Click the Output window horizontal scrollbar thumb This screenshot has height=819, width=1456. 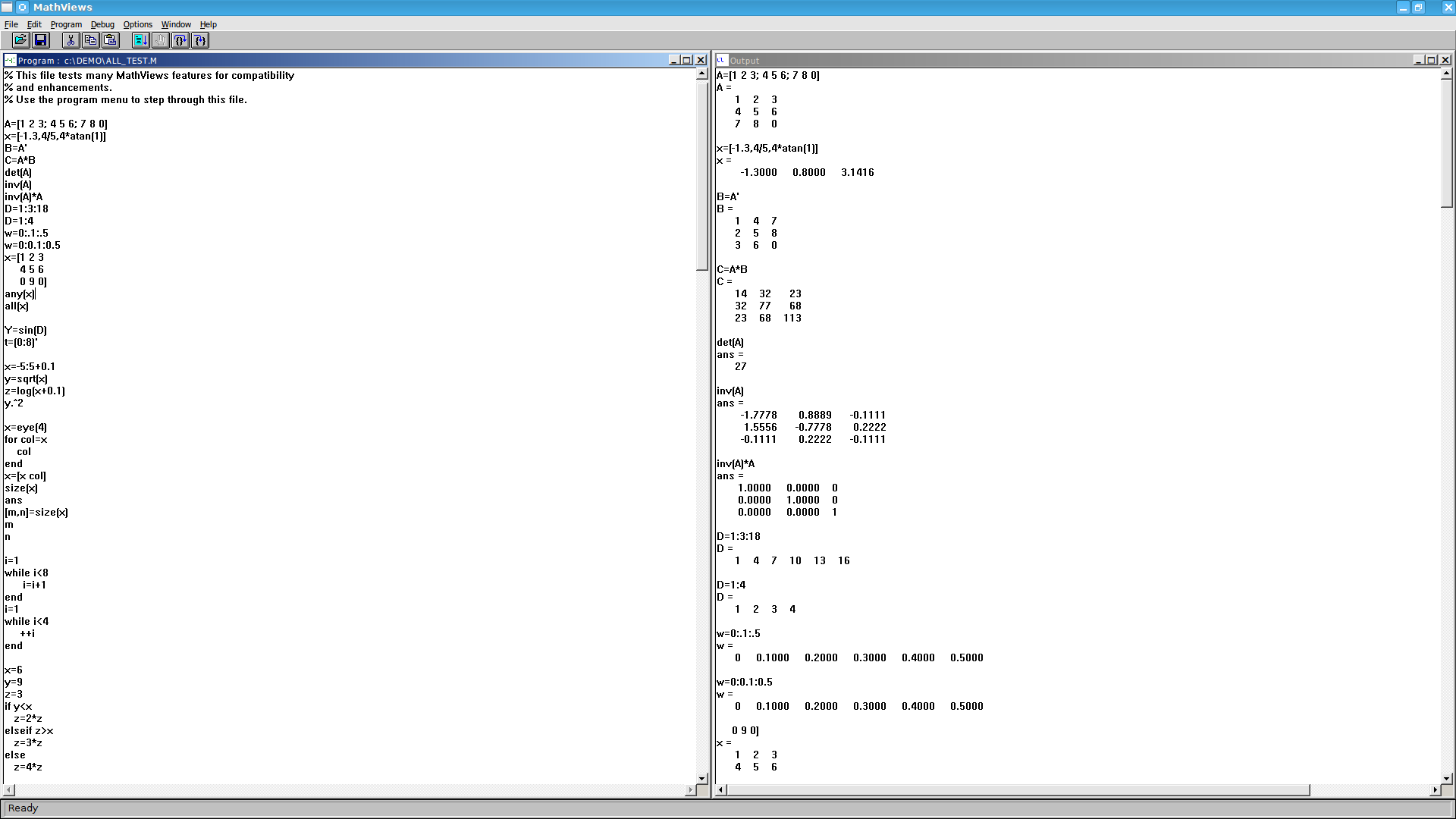1018,790
